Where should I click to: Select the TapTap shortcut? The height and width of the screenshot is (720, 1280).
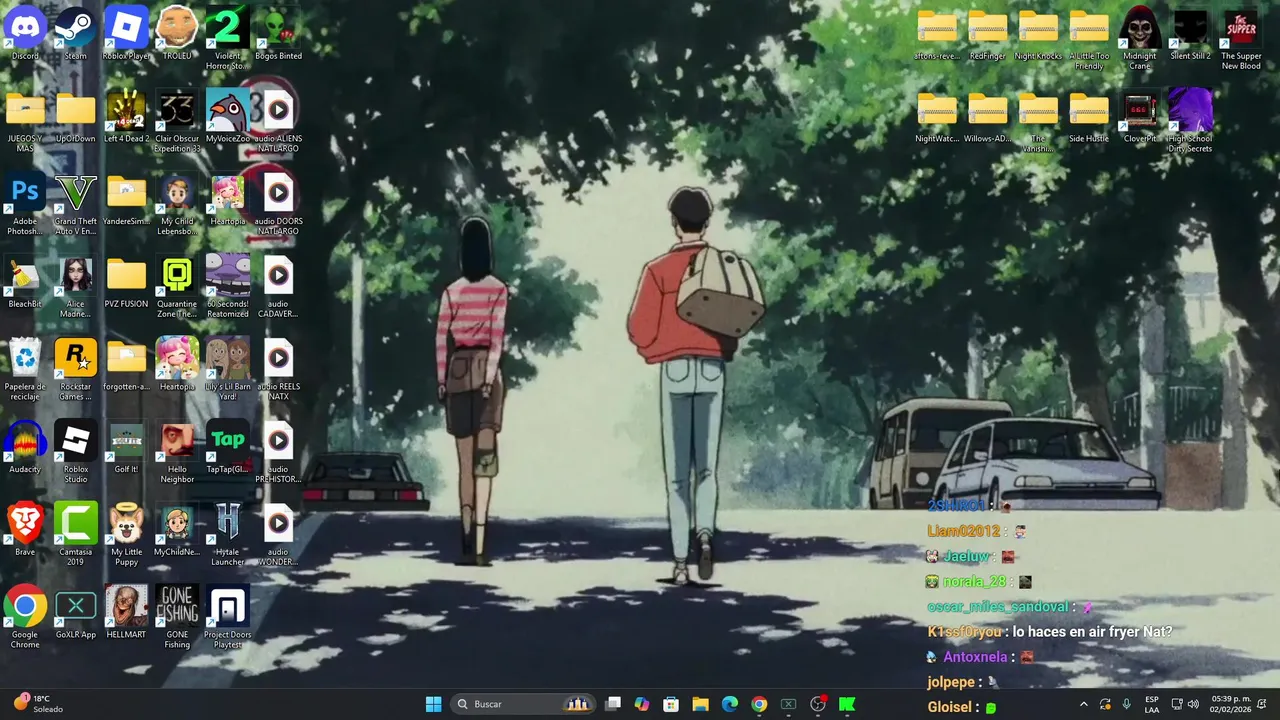point(228,448)
